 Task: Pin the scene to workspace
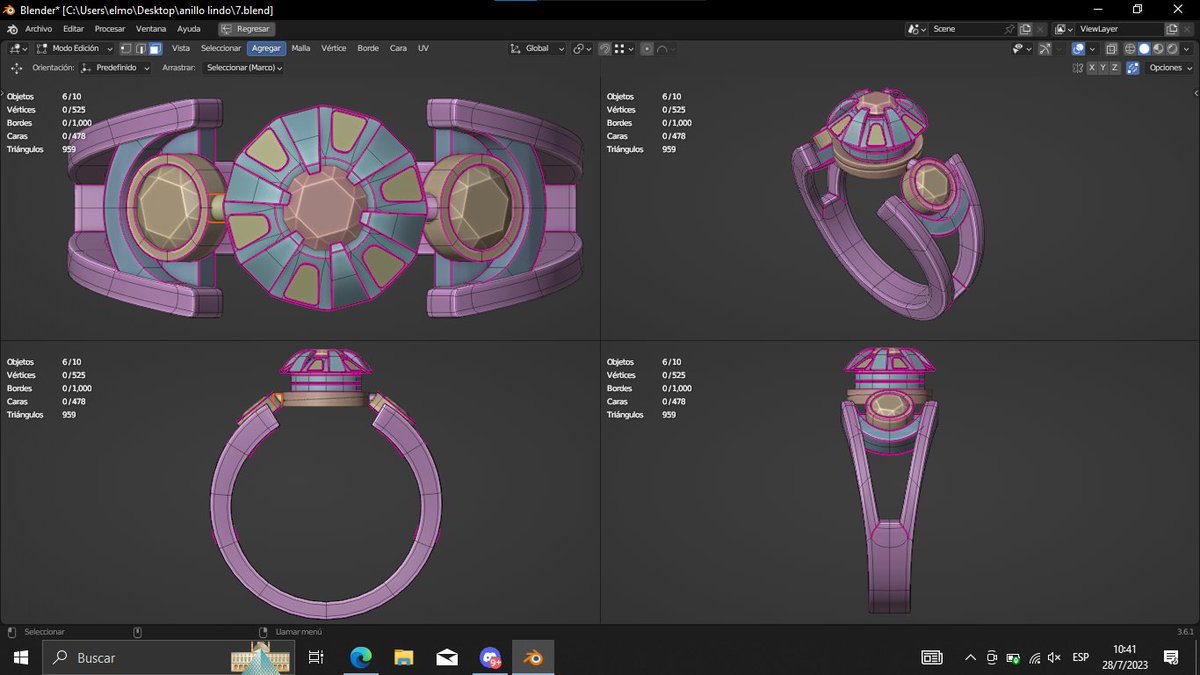(1009, 29)
